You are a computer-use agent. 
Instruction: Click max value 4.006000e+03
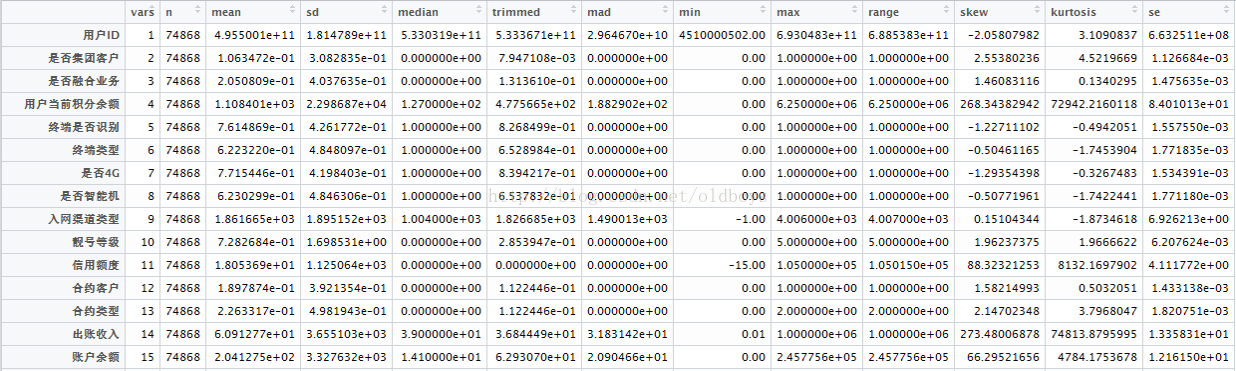tap(816, 218)
